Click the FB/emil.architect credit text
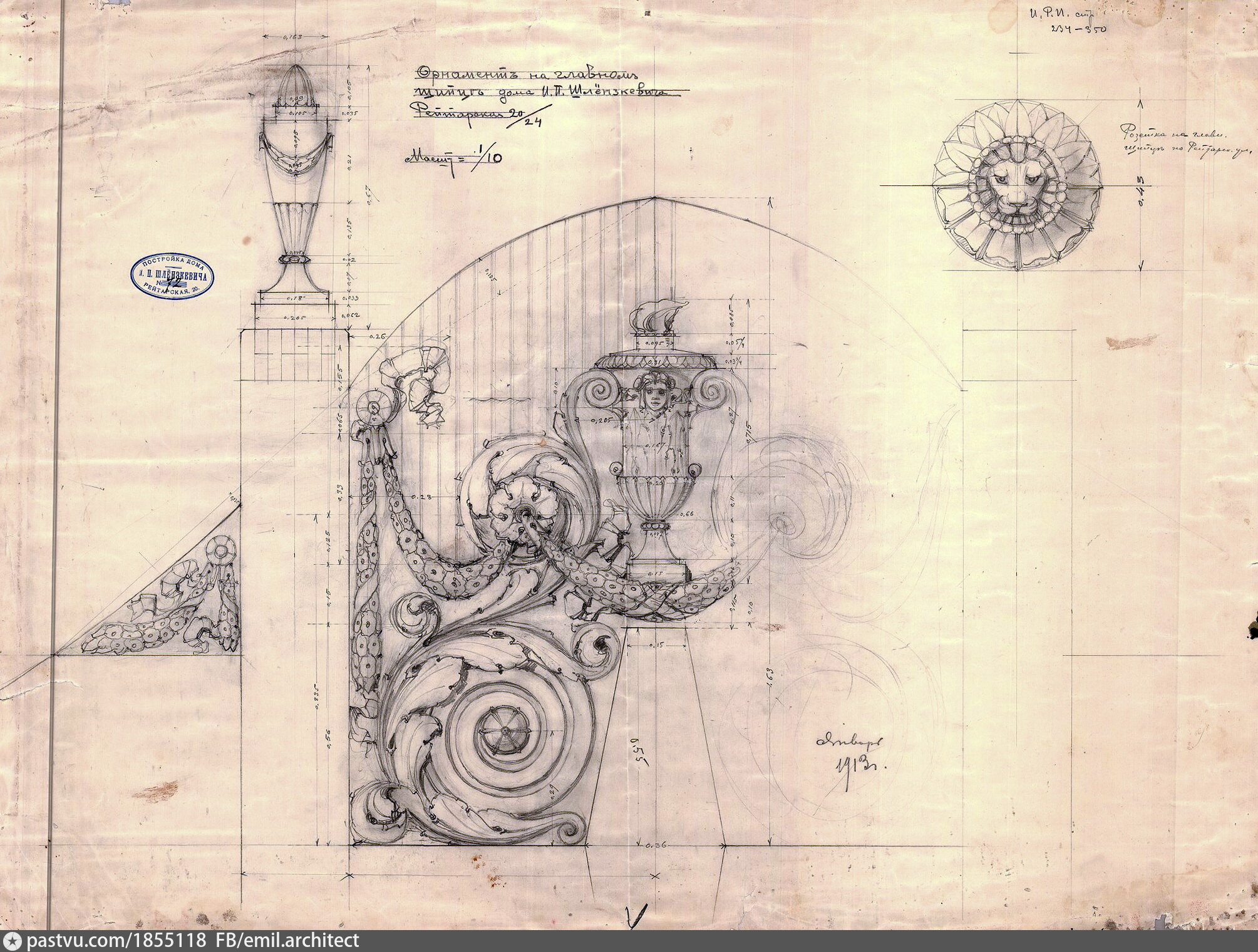The image size is (1258, 952). click(x=287, y=941)
